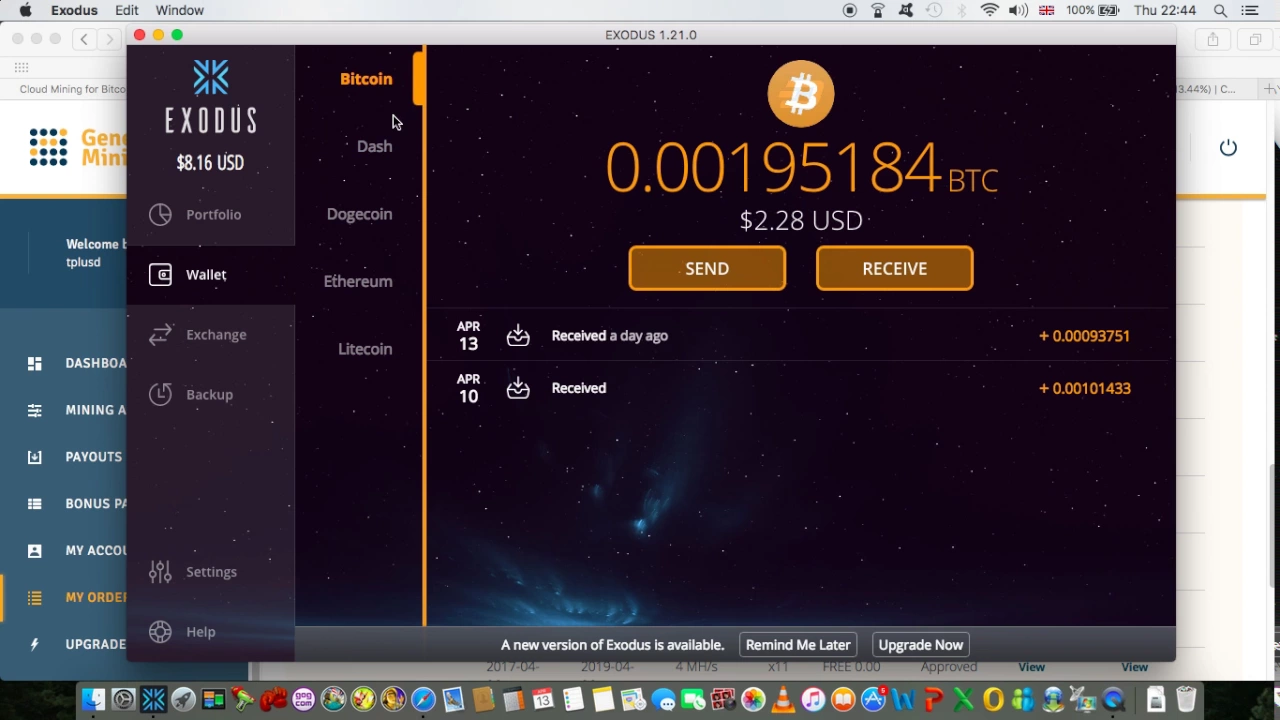The height and width of the screenshot is (720, 1280).
Task: Open Safari from the Dock
Action: 423,699
